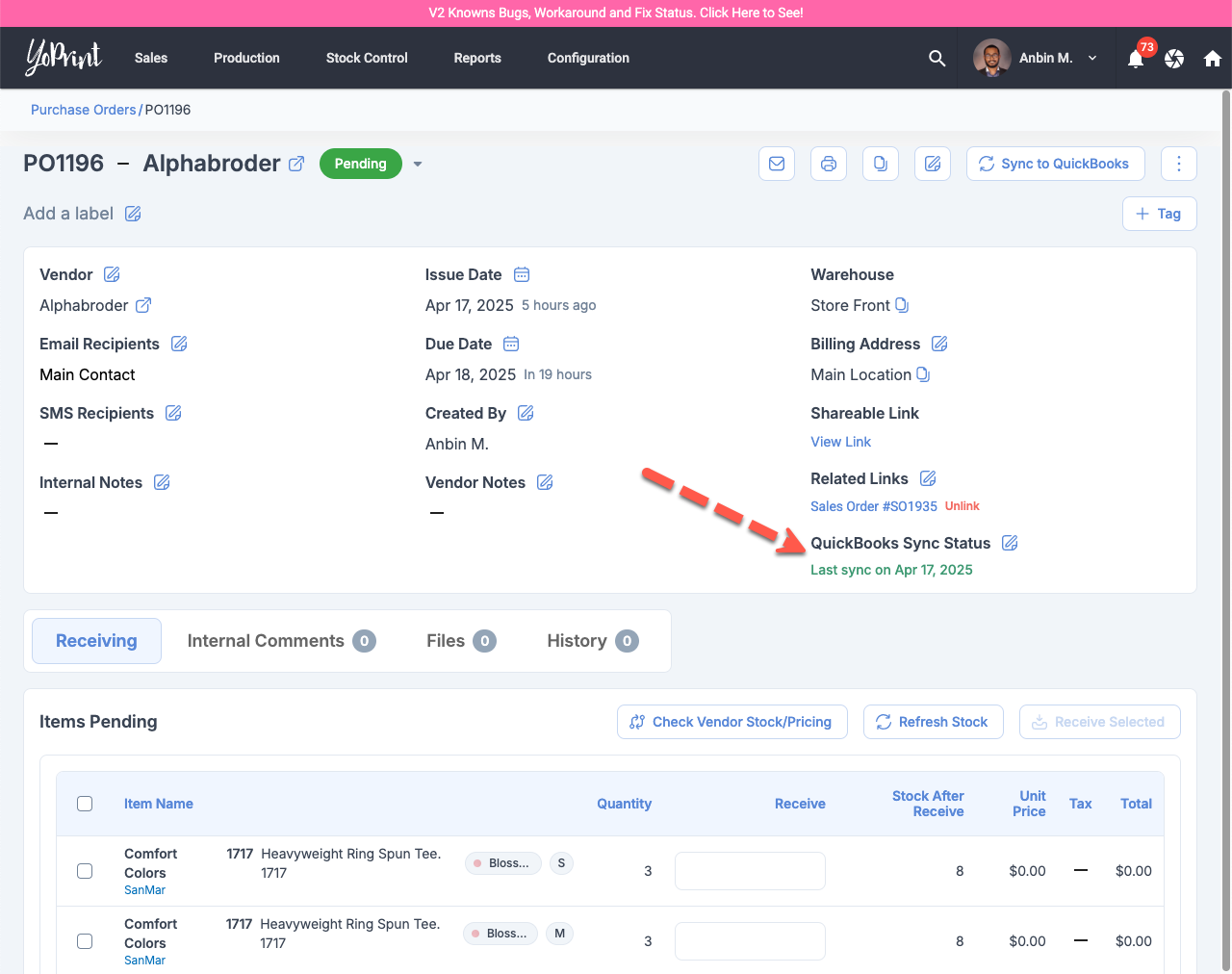This screenshot has height=974, width=1232.
Task: Open the Anbin M. user menu
Action: click(1036, 59)
